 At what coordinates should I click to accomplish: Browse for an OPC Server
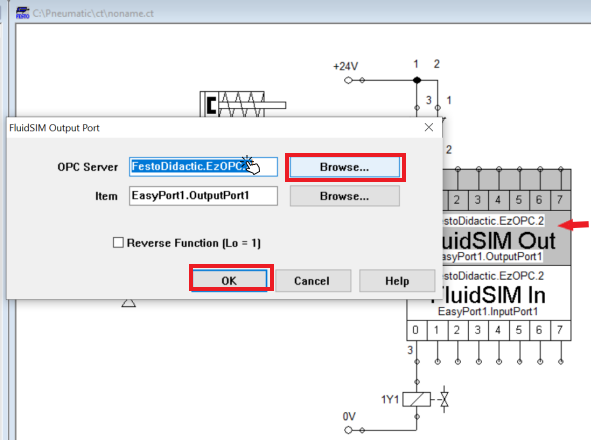coord(344,167)
